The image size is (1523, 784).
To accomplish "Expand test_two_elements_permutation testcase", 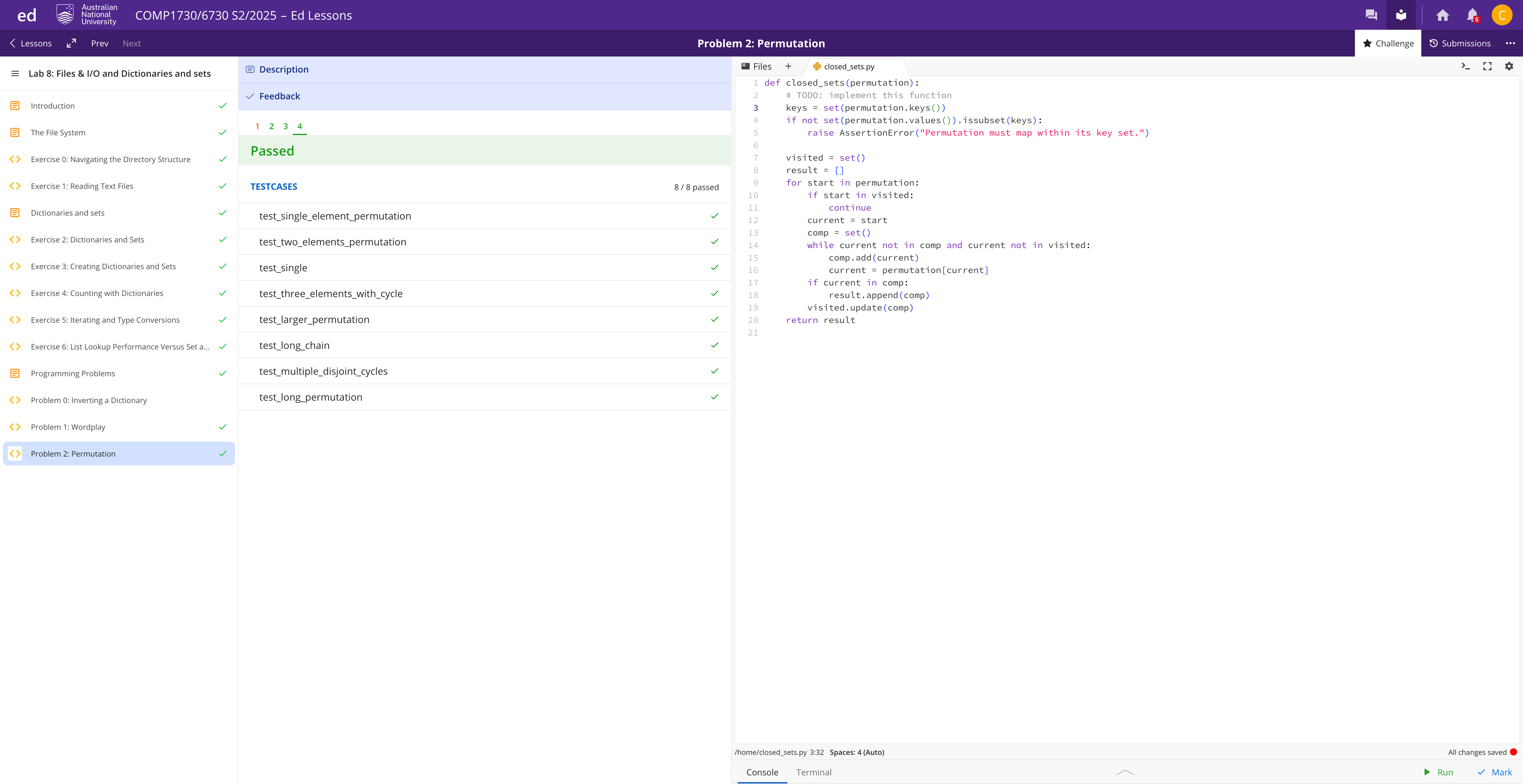I will click(485, 242).
